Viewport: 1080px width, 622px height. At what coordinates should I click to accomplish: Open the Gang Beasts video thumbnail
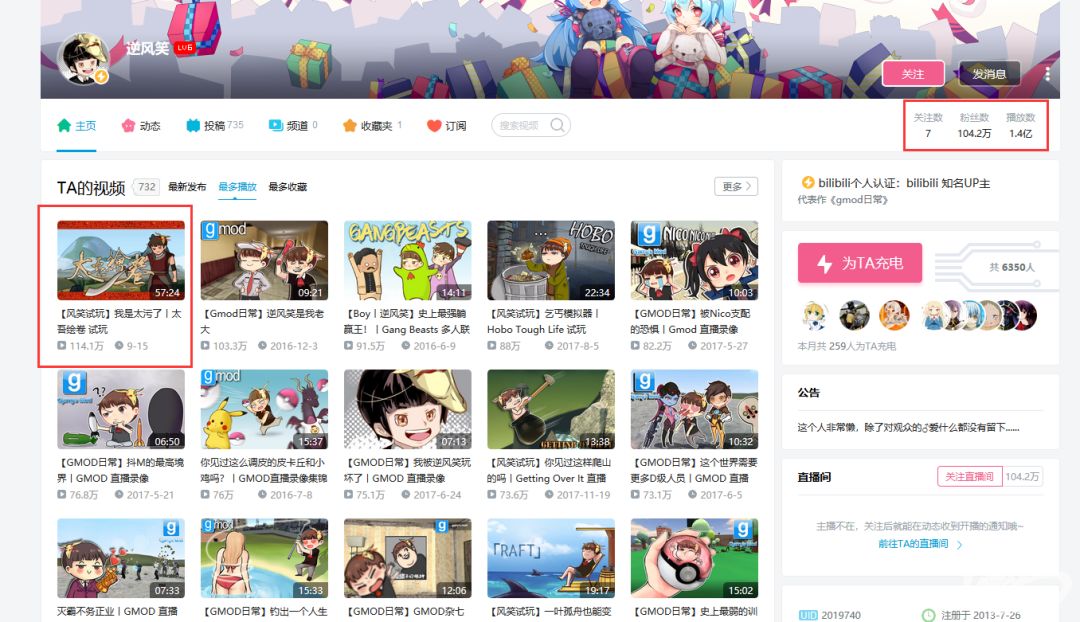coord(407,260)
